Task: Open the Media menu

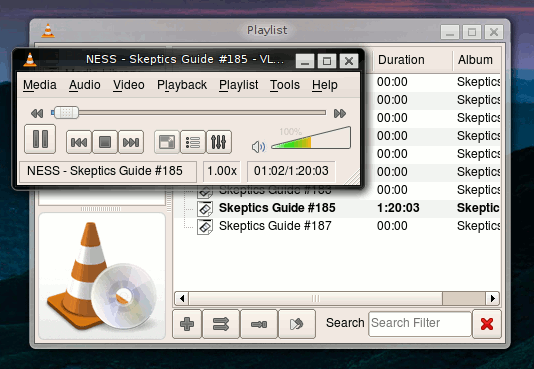Action: 40,85
